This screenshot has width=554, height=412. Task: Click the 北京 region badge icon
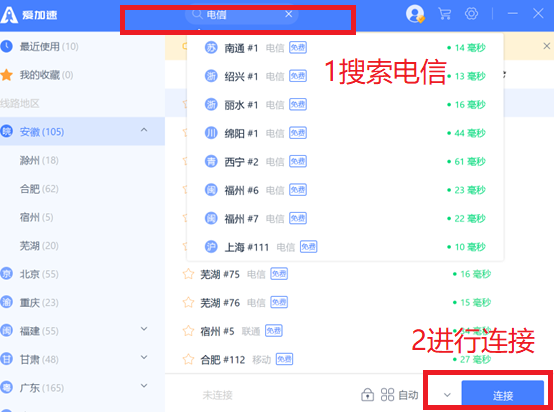click(x=6, y=273)
